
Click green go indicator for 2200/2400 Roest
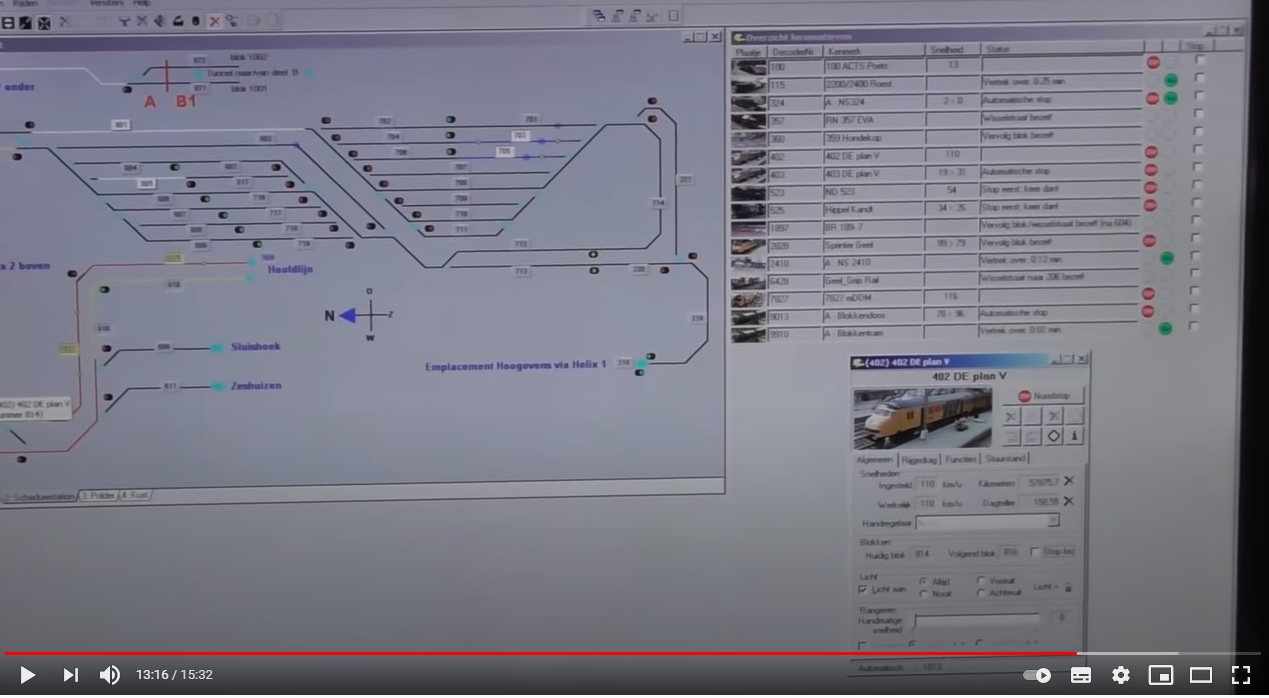point(1171,80)
